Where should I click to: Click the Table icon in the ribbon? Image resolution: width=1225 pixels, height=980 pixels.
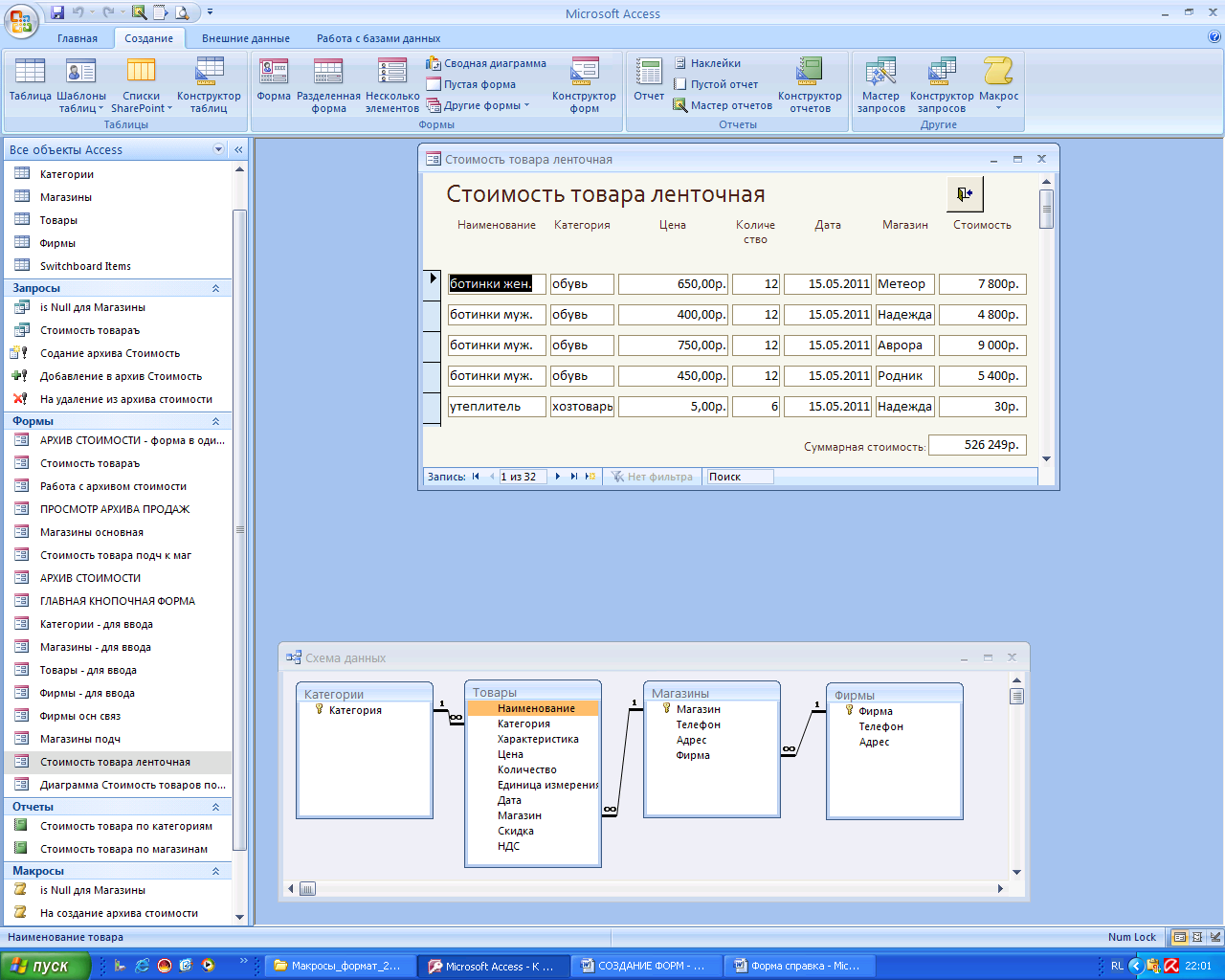(x=30, y=80)
